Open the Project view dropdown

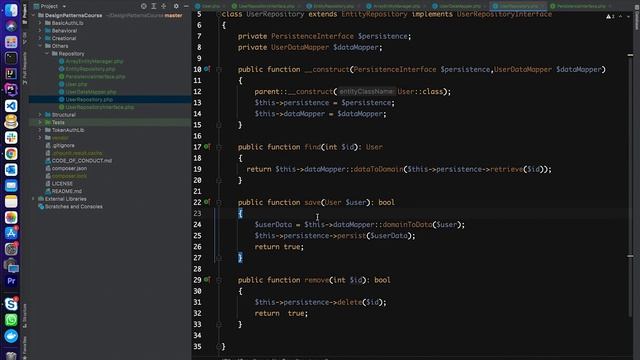(x=50, y=6)
